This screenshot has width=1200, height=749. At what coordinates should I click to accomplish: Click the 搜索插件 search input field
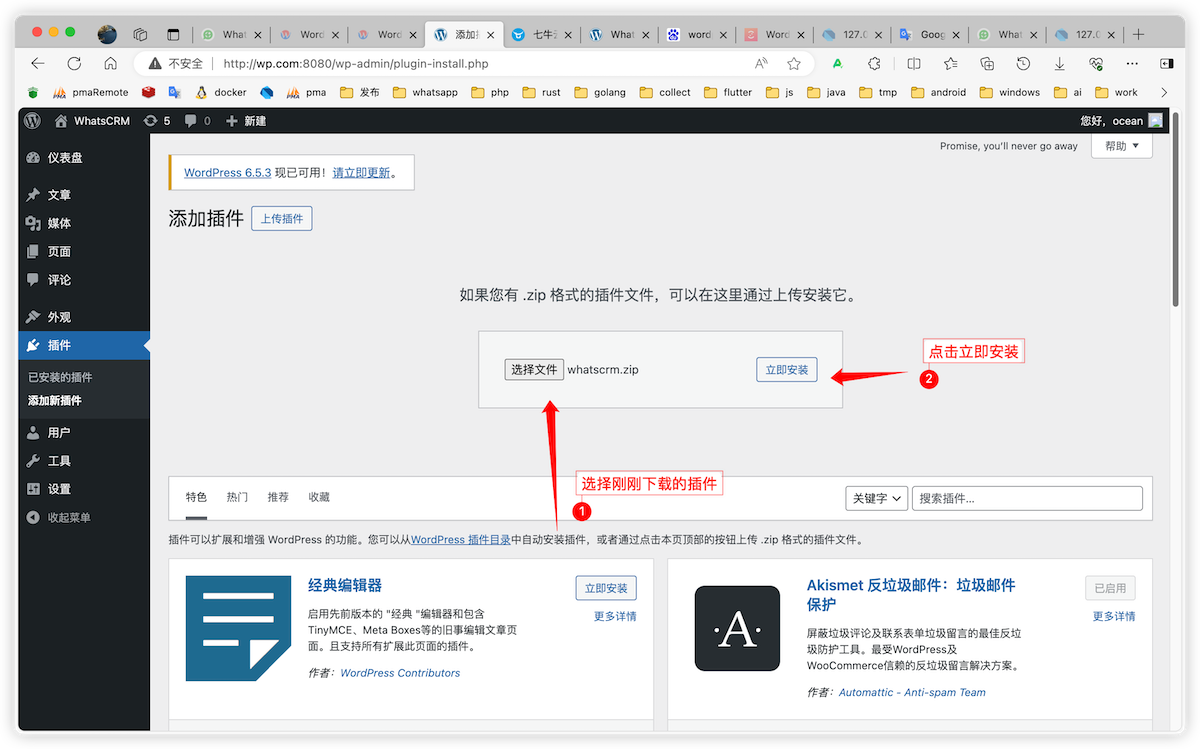(1027, 498)
